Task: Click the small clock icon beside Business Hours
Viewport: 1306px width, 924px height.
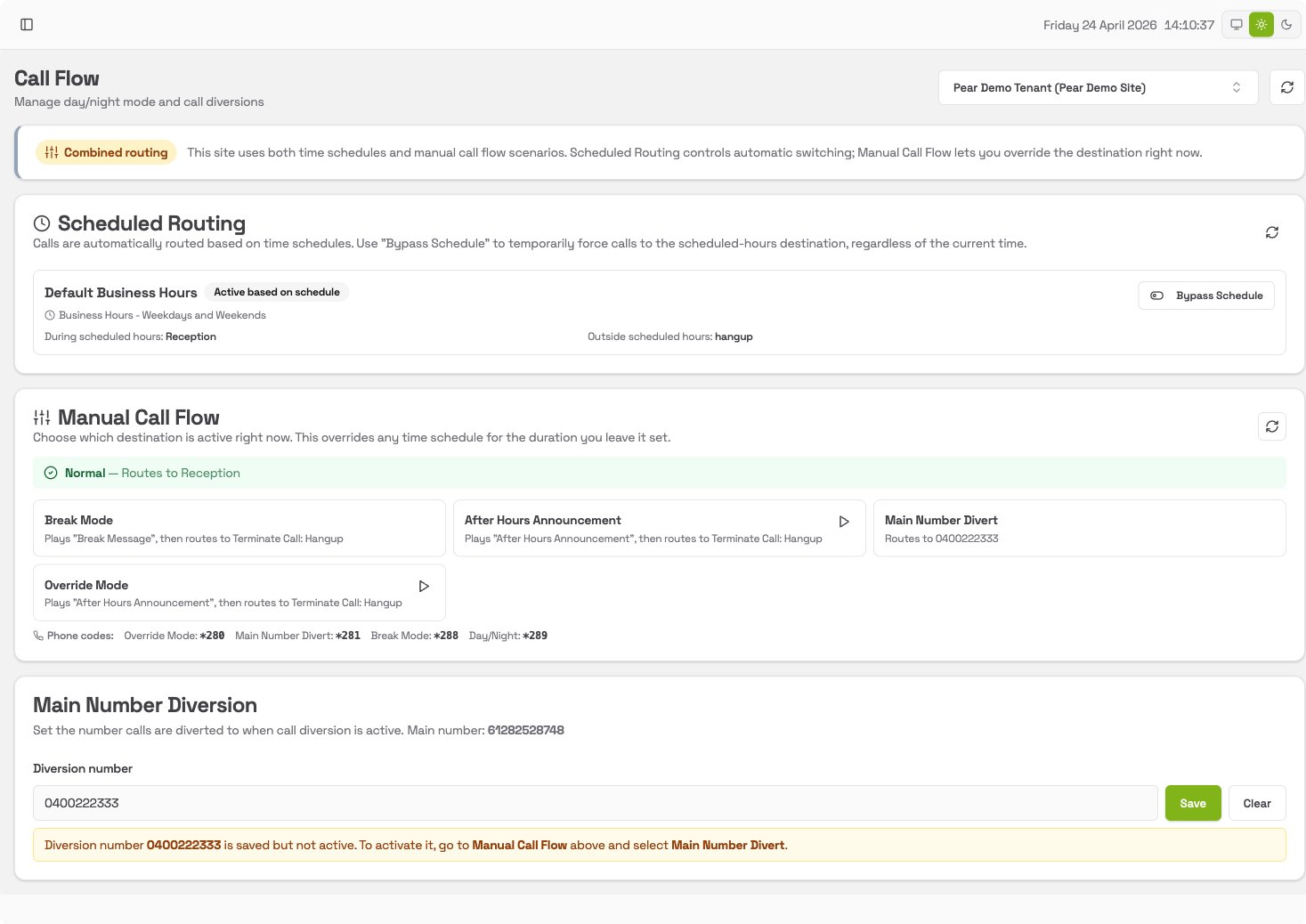Action: coord(50,315)
